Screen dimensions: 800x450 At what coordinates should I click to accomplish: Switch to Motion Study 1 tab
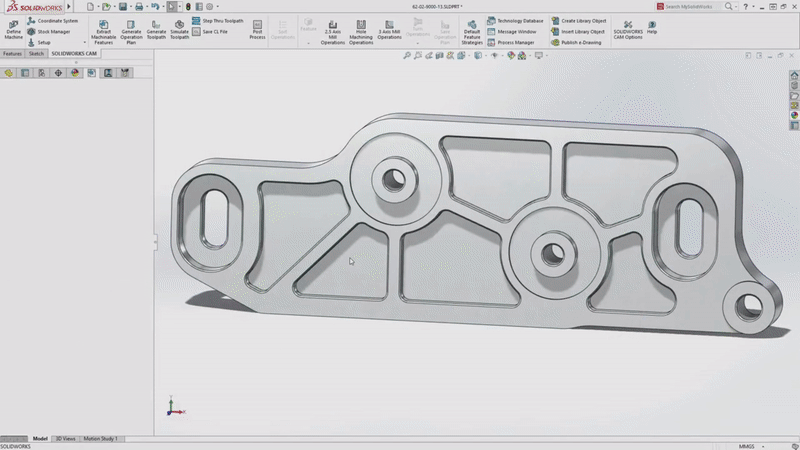tap(100, 438)
